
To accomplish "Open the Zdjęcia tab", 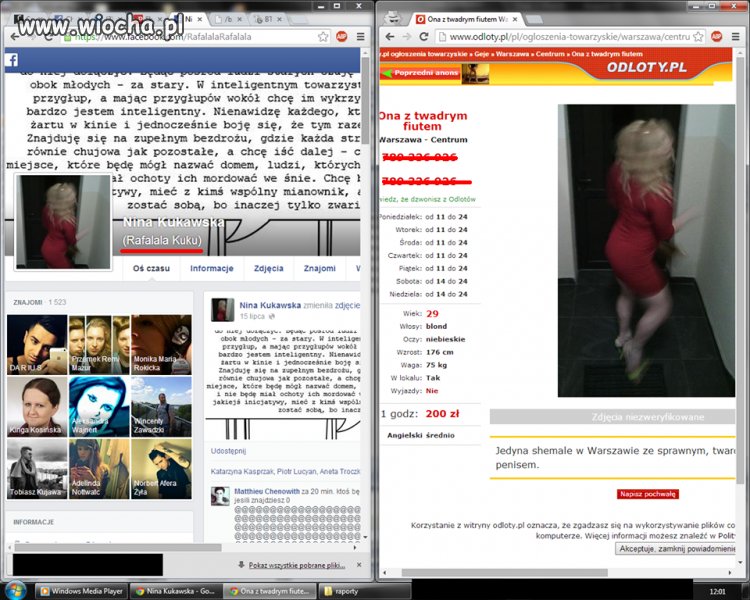I will 268,268.
